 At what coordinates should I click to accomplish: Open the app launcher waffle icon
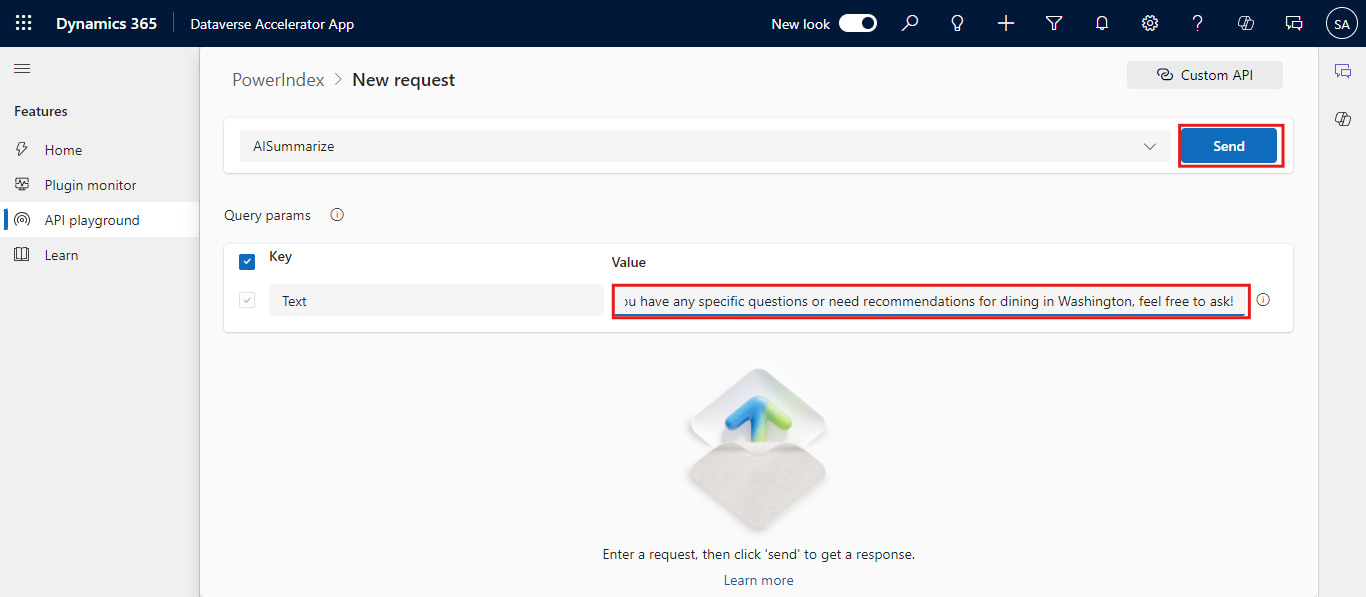pyautogui.click(x=23, y=23)
